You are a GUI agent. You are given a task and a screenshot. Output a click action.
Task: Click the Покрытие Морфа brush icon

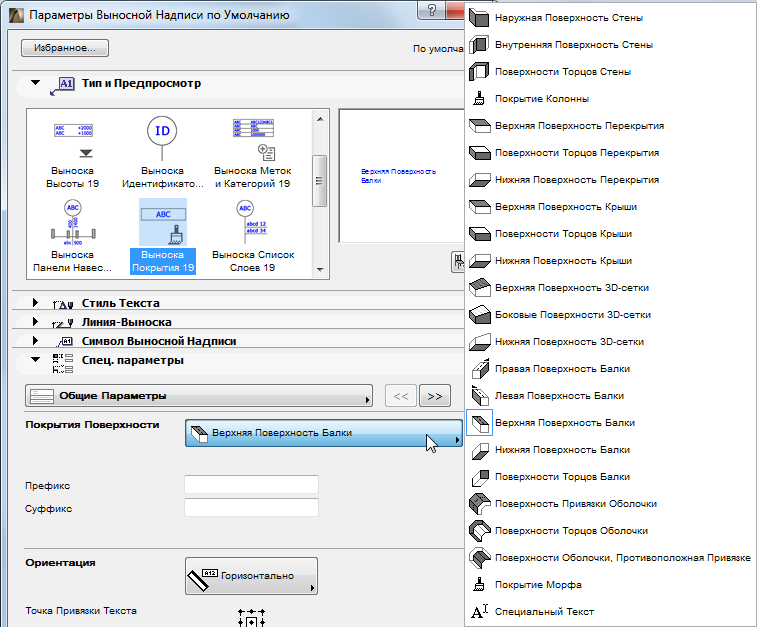point(479,585)
